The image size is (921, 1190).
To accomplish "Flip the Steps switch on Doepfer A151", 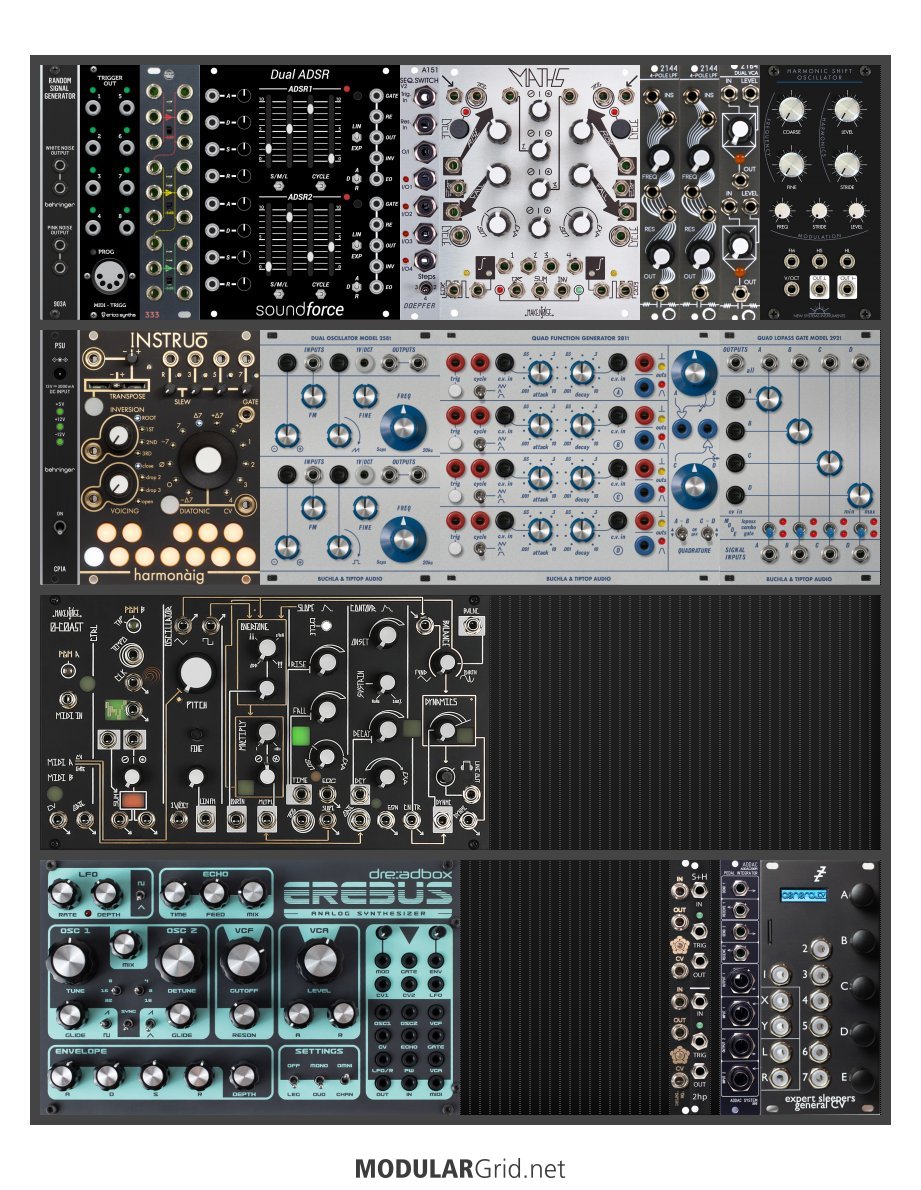I will coord(426,289).
